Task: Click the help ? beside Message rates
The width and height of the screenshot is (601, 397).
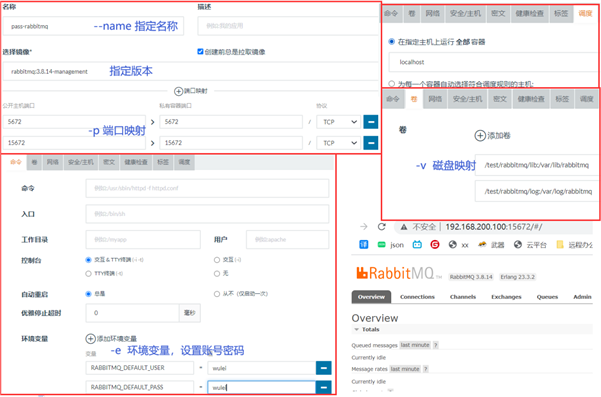Action: click(425, 369)
